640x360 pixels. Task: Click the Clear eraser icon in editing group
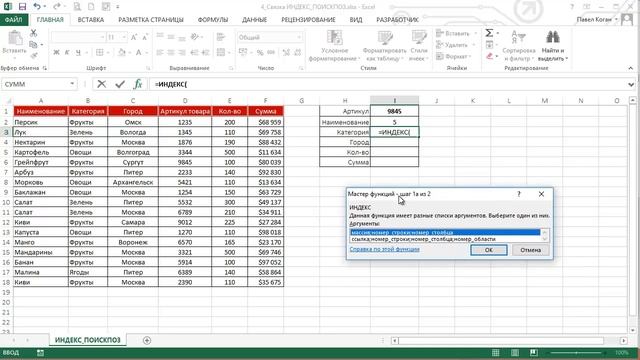[489, 56]
